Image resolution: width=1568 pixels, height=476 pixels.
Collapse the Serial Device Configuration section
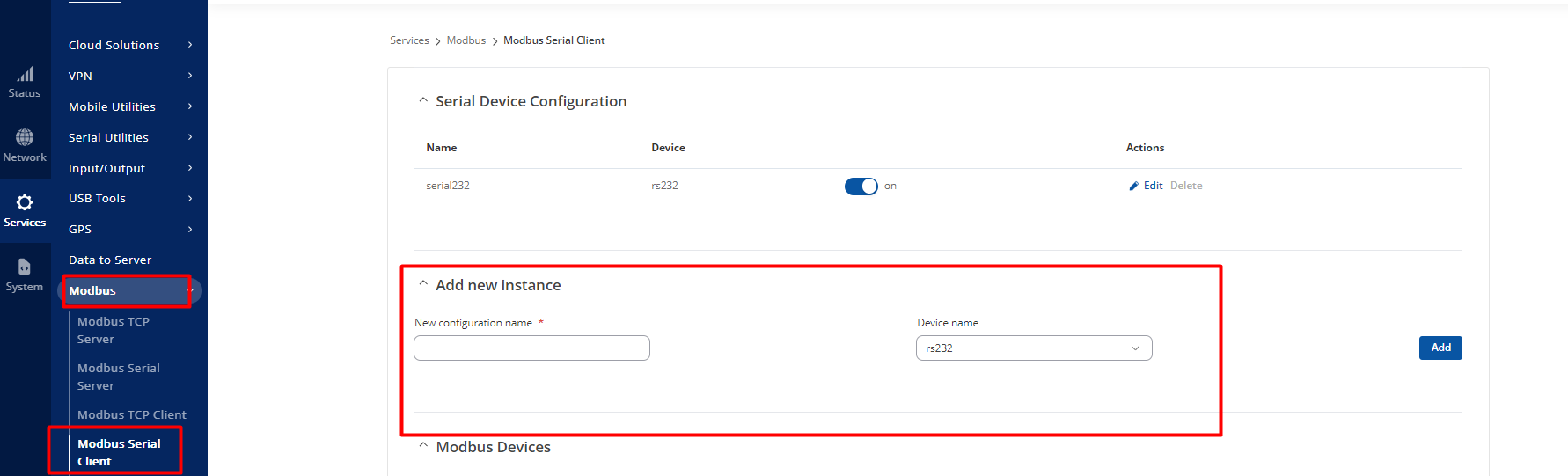(423, 100)
